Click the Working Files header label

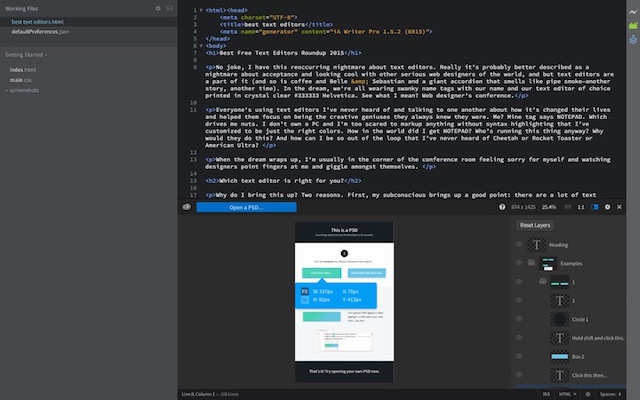(x=22, y=8)
